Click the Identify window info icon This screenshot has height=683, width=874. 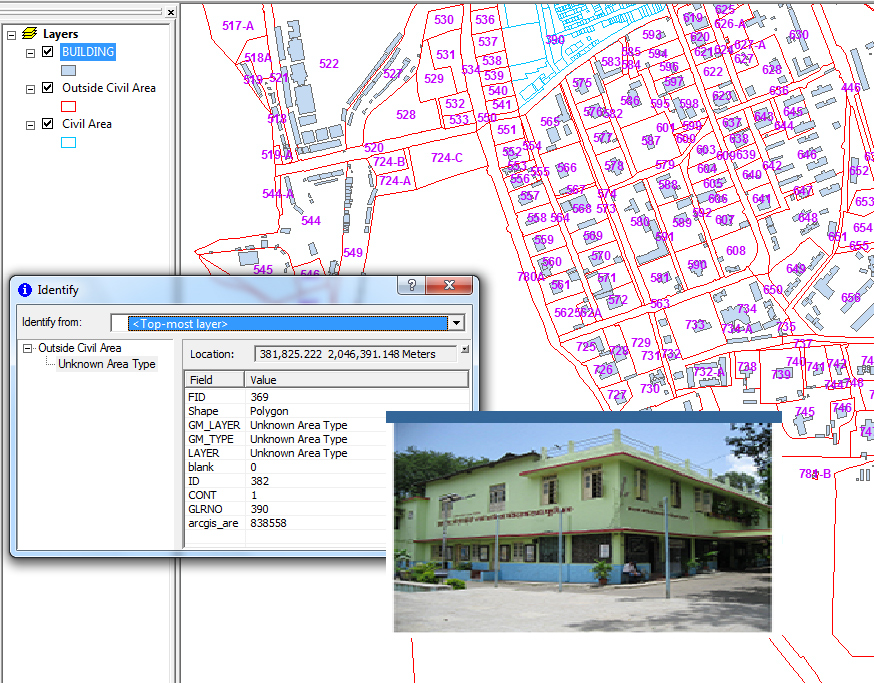pos(25,290)
